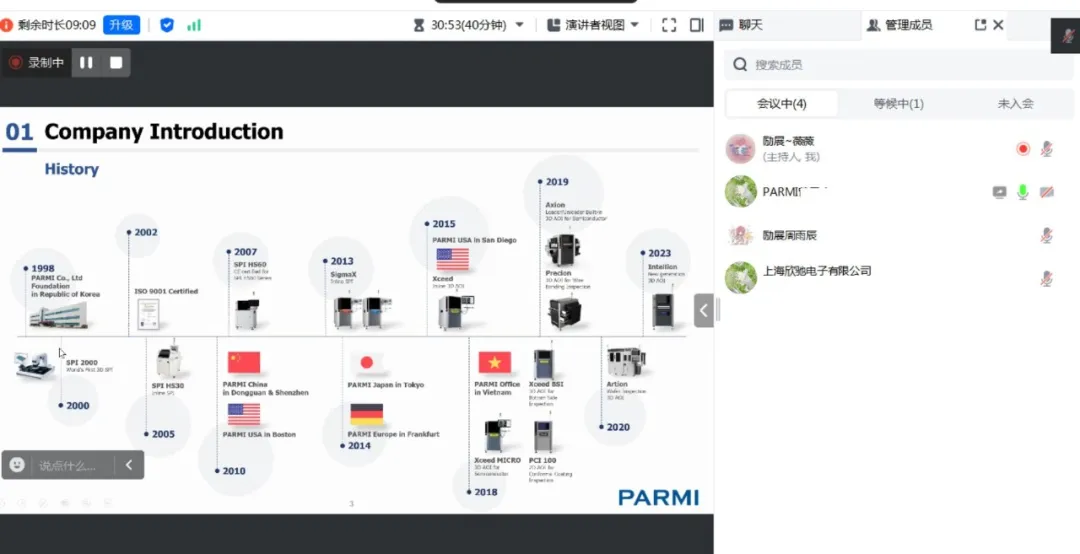Viewport: 1080px width, 554px height.
Task: Stop the meeting recording
Action: [x=116, y=63]
